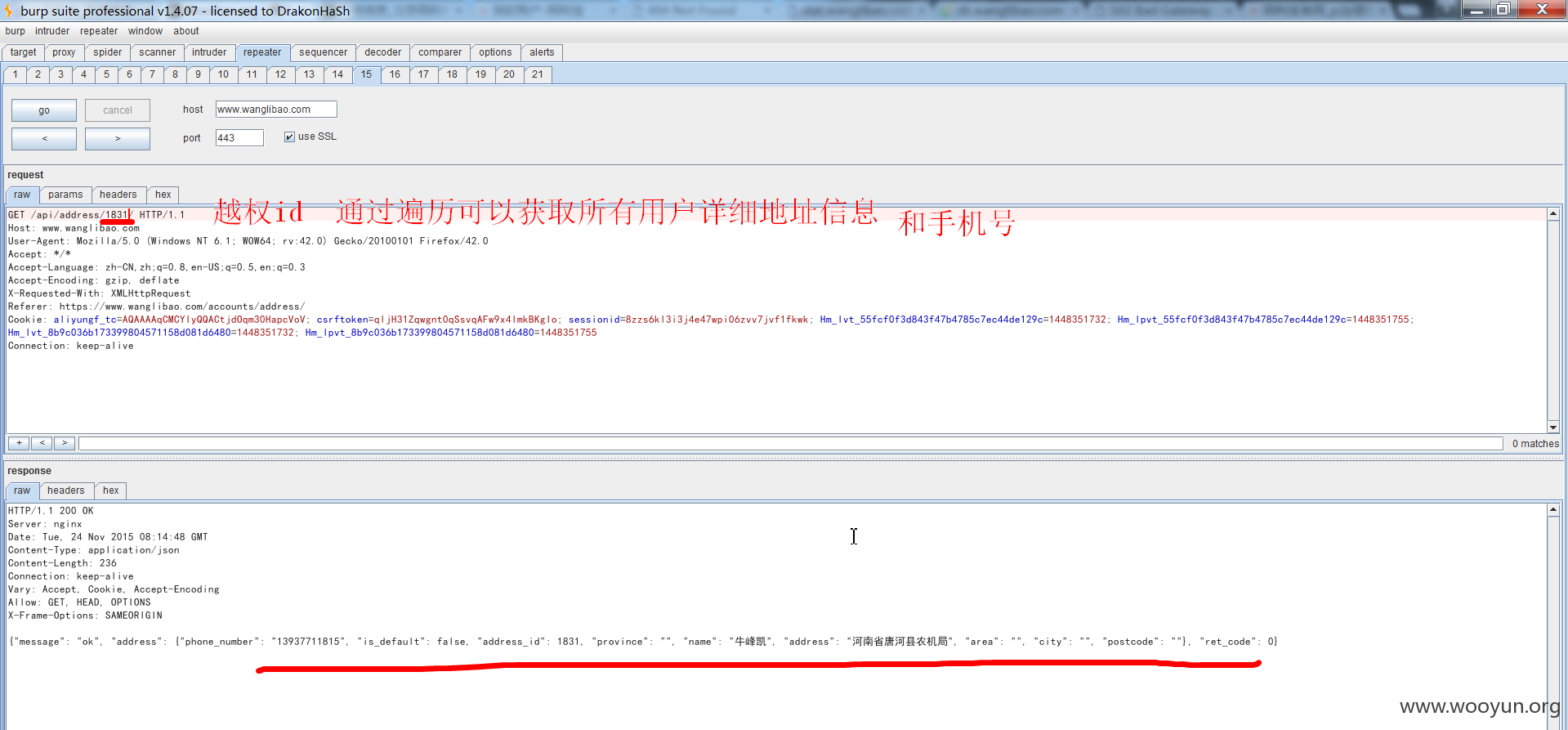Click the Content-Length: 236 response line
The width and height of the screenshot is (1568, 730).
(62, 563)
